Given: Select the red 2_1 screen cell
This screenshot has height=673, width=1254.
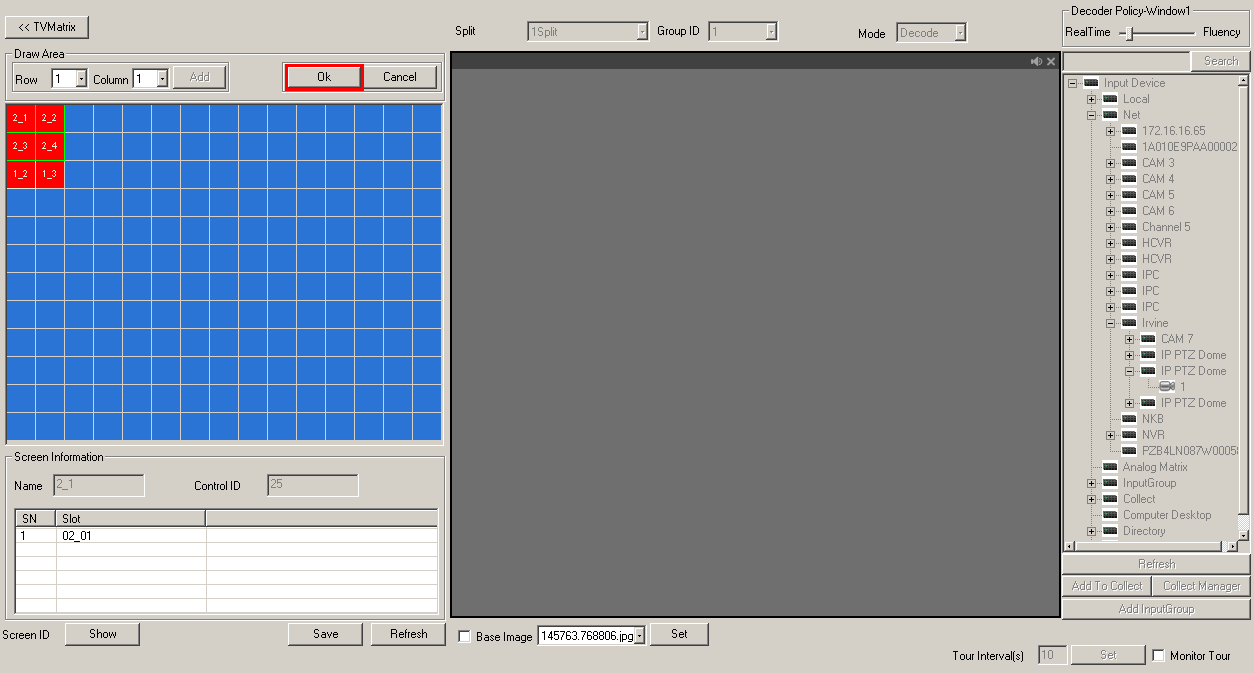Looking at the screenshot, I should [20, 118].
